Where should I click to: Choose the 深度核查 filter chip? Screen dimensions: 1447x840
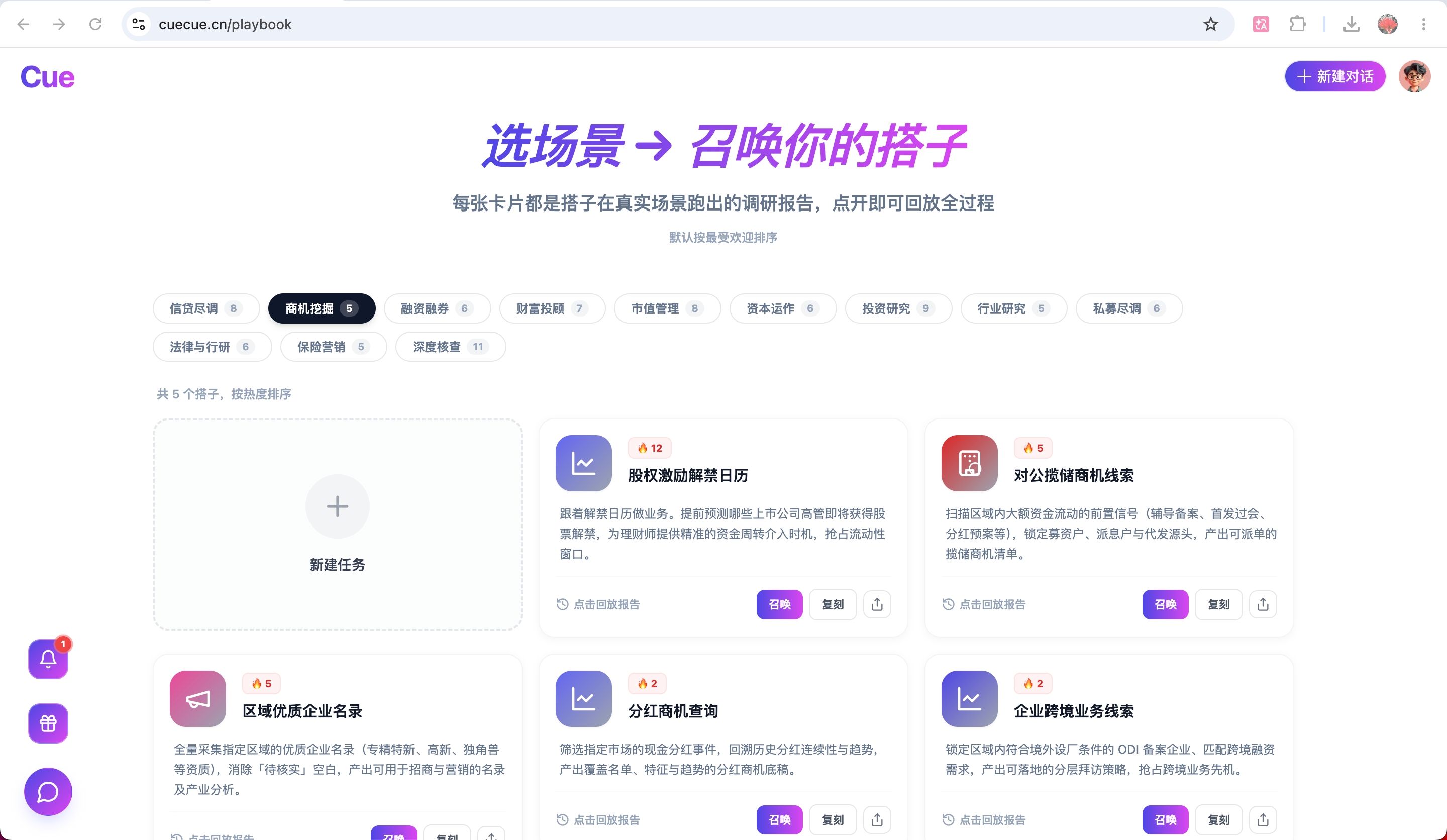450,346
